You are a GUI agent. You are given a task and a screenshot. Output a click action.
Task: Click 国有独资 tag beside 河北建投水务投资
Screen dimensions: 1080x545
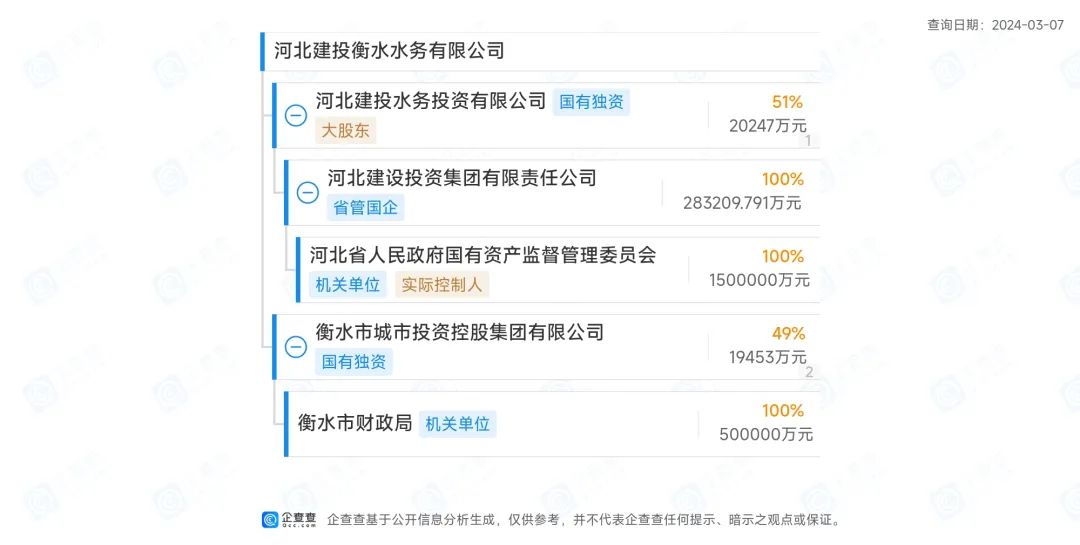click(x=591, y=102)
